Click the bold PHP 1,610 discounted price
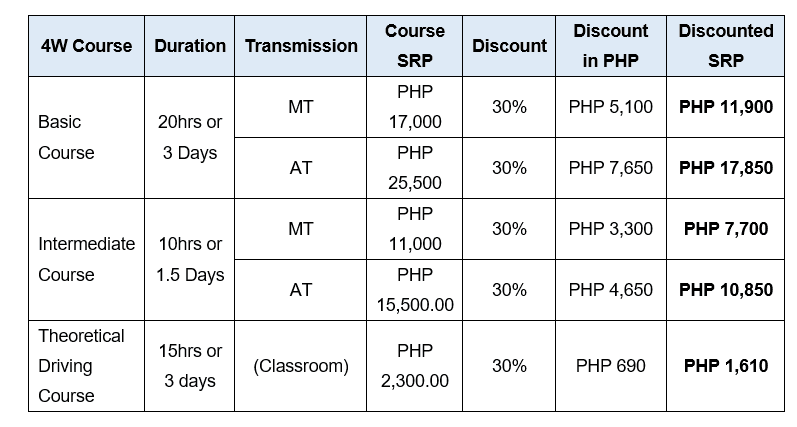Viewport: 797px width, 427px height. pyautogui.click(x=726, y=366)
